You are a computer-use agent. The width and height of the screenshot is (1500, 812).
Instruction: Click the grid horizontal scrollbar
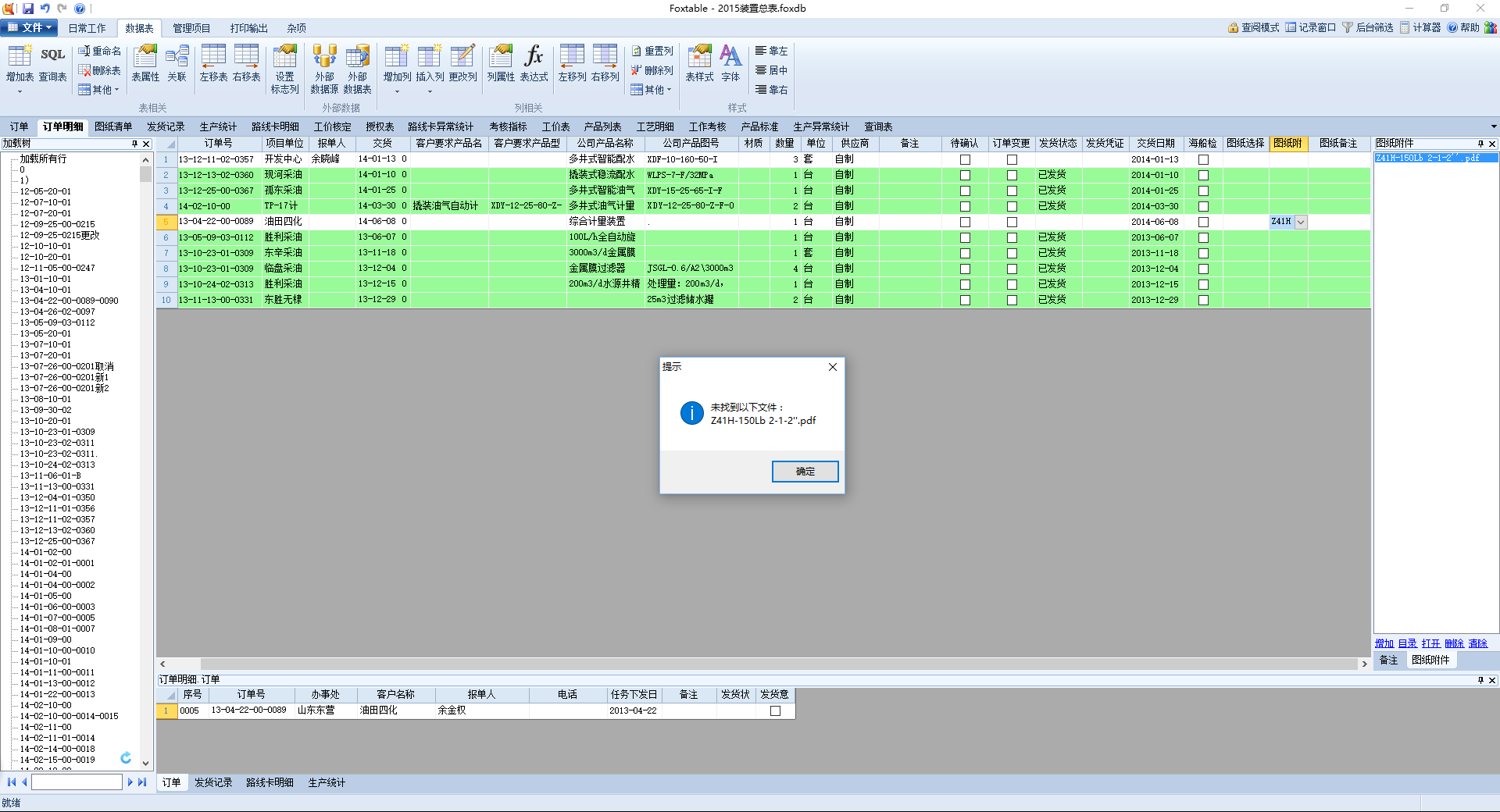click(x=763, y=664)
